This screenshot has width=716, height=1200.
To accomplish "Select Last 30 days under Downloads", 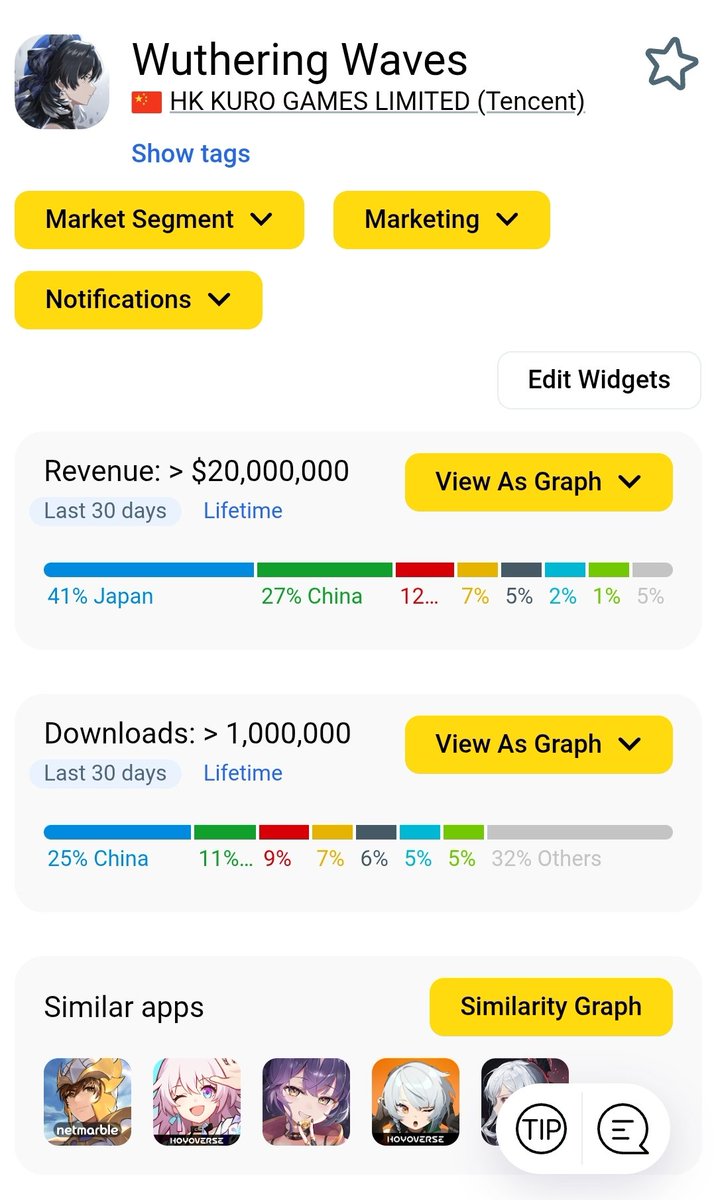I will click(x=105, y=773).
